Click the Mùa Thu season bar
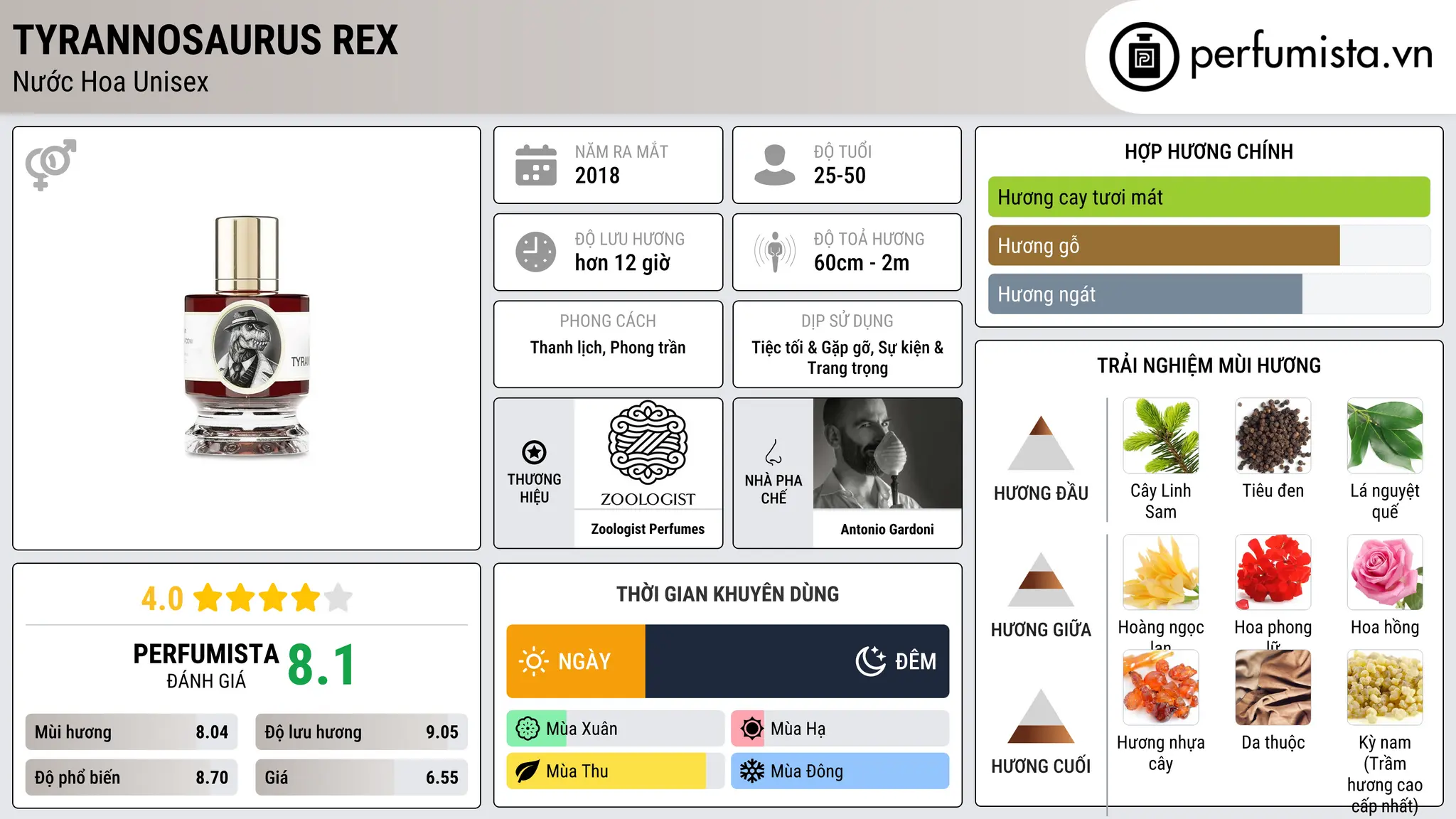Screen dimensions: 1456x819 click(616, 771)
